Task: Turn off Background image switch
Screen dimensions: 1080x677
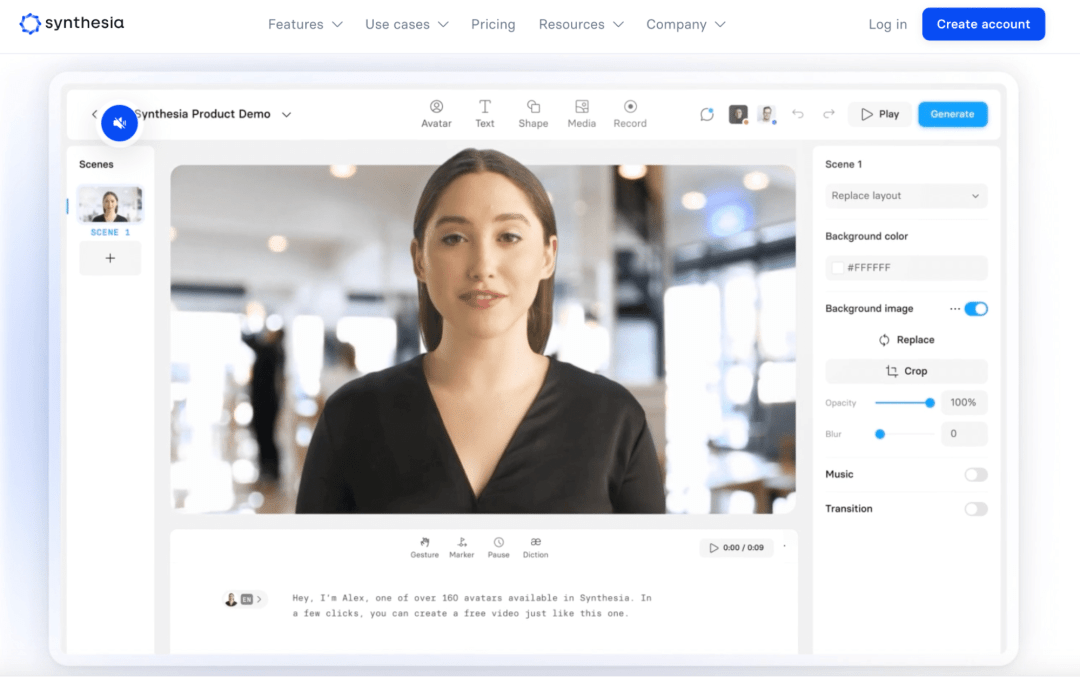Action: [976, 309]
